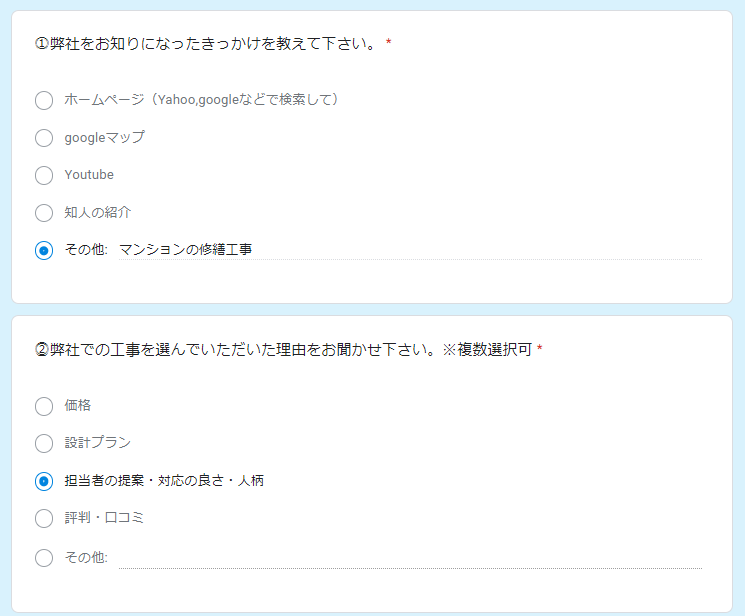Click the googleマップ label text
This screenshot has width=745, height=616.
coord(105,137)
